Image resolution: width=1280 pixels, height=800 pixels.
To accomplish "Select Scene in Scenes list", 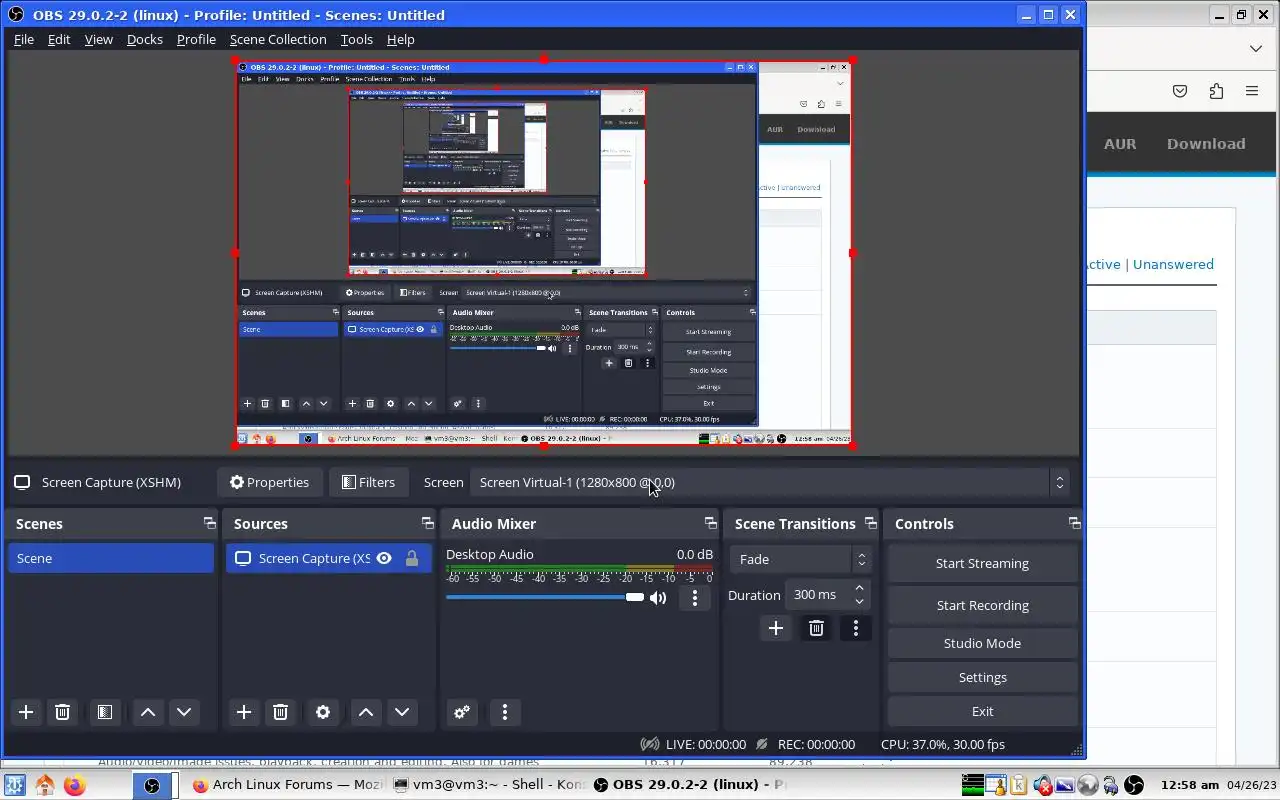I will [x=111, y=558].
